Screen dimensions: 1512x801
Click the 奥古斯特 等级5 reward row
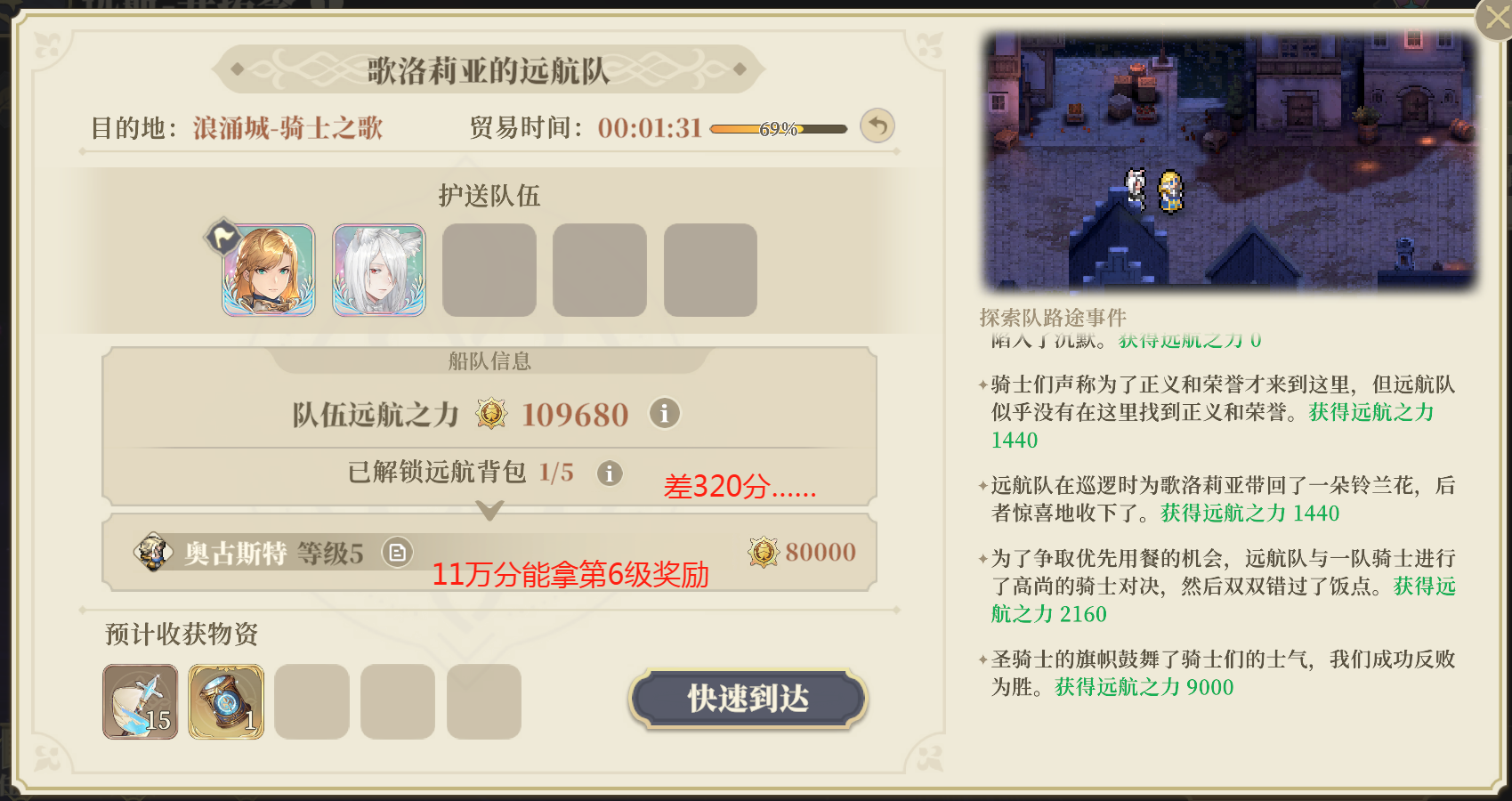pyautogui.click(x=489, y=553)
